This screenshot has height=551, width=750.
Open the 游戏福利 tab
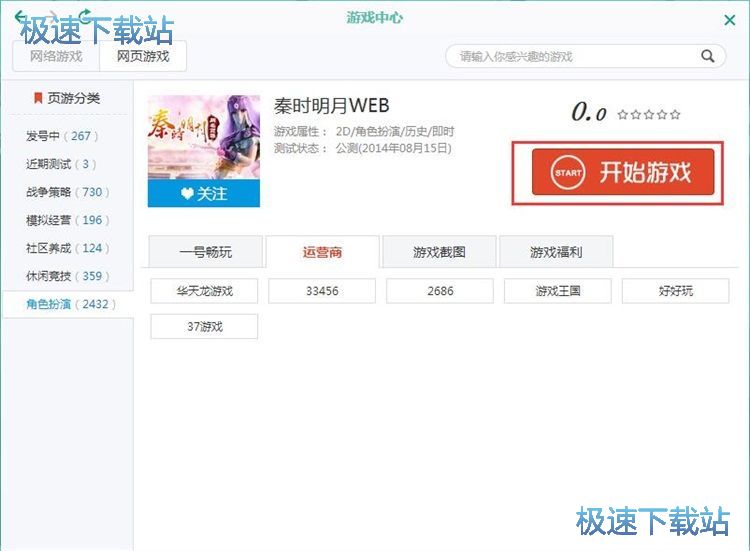coord(556,252)
